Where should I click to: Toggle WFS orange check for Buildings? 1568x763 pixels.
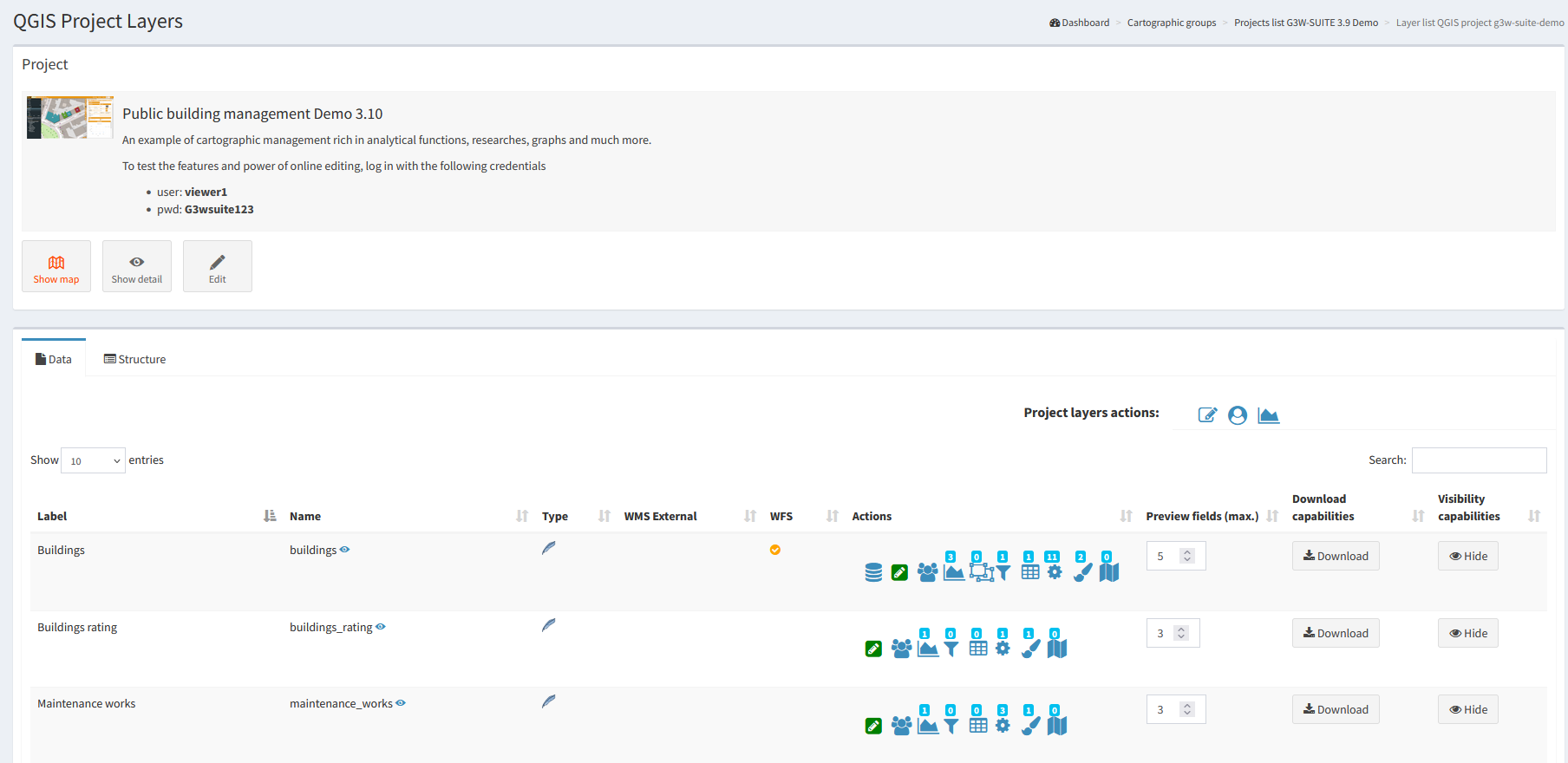[x=775, y=550]
